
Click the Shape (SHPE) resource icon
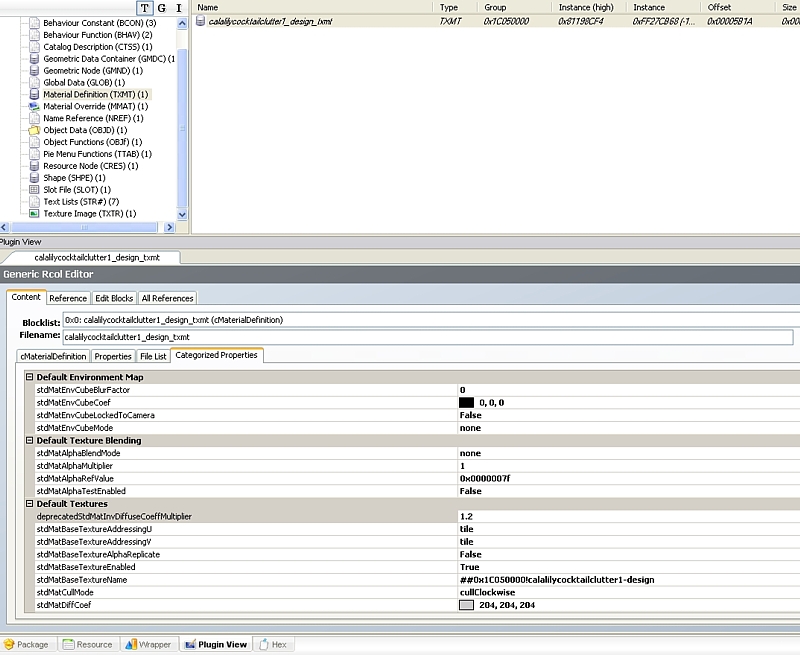[35, 178]
